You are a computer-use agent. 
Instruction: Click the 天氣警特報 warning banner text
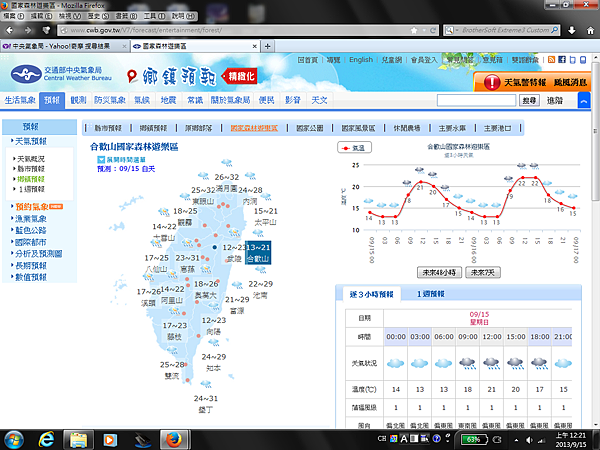coord(525,82)
